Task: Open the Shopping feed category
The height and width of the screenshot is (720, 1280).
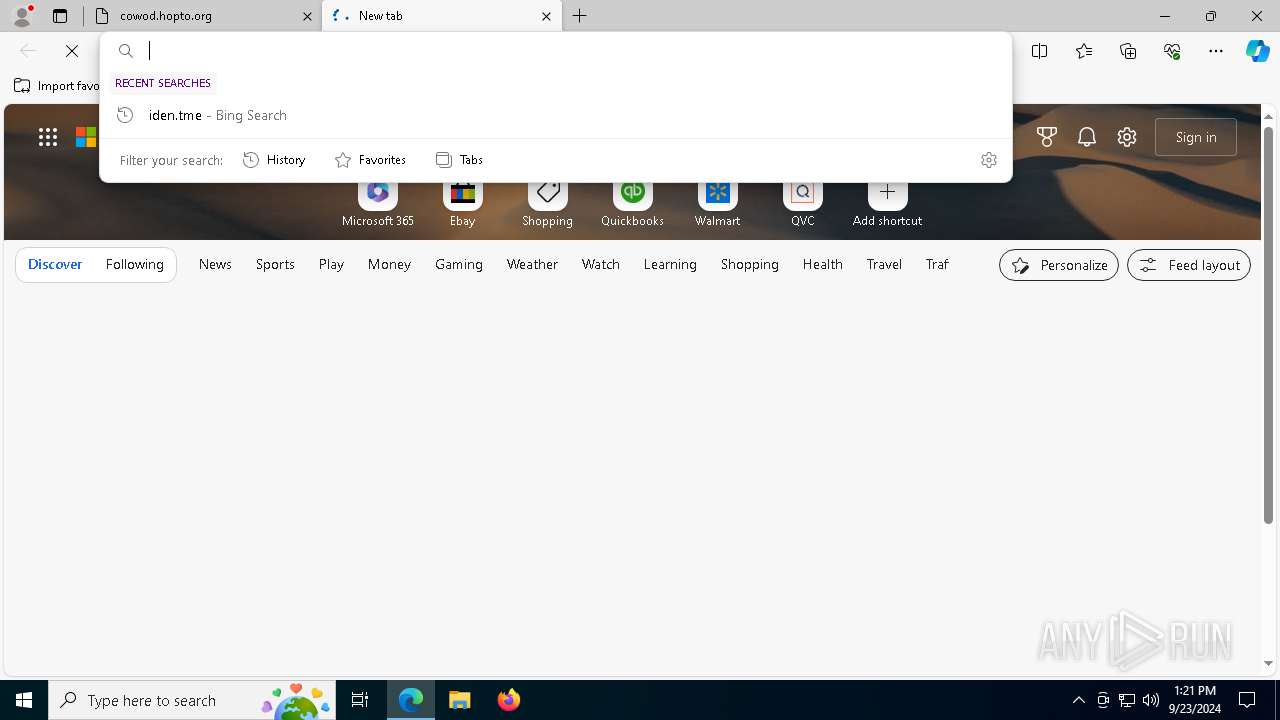Action: [750, 265]
